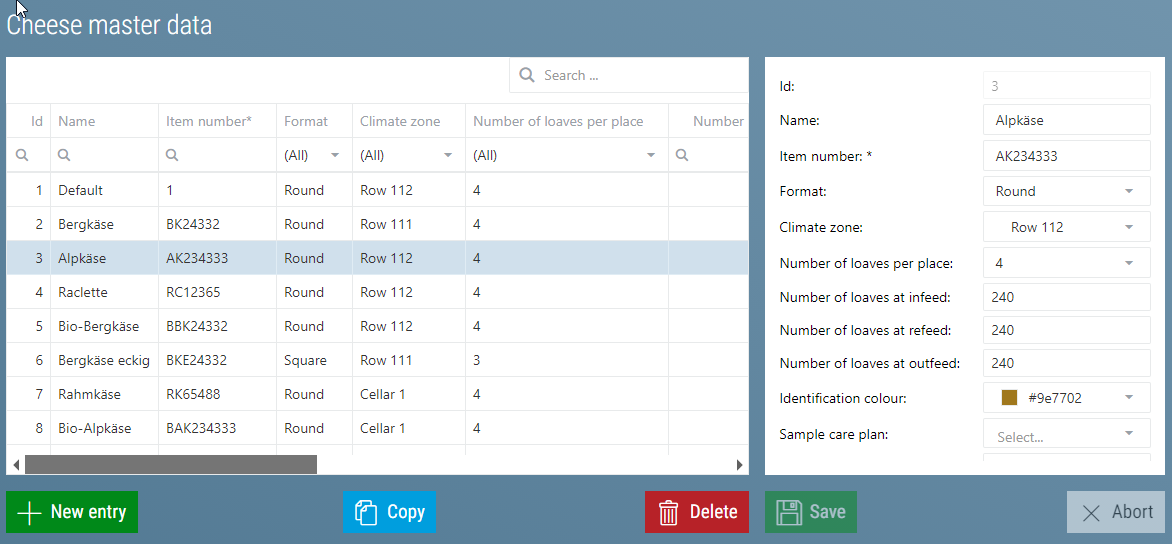Click the magnifier icon in Search box

point(527,76)
